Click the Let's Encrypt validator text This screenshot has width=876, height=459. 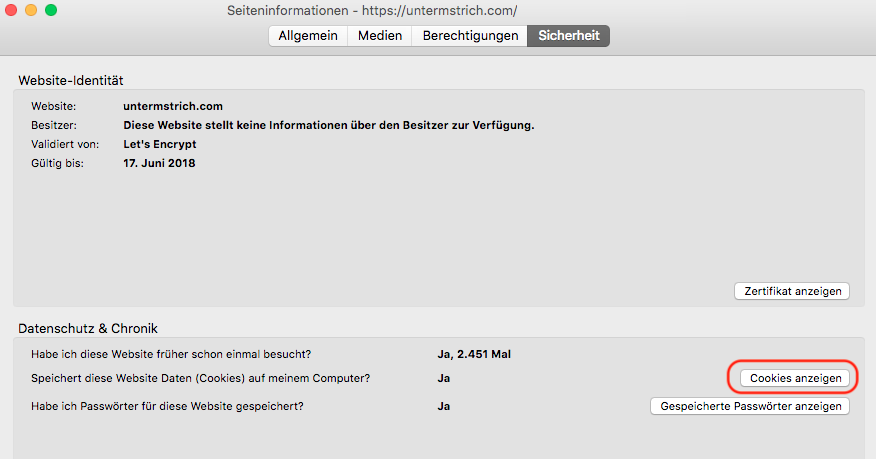coord(159,144)
